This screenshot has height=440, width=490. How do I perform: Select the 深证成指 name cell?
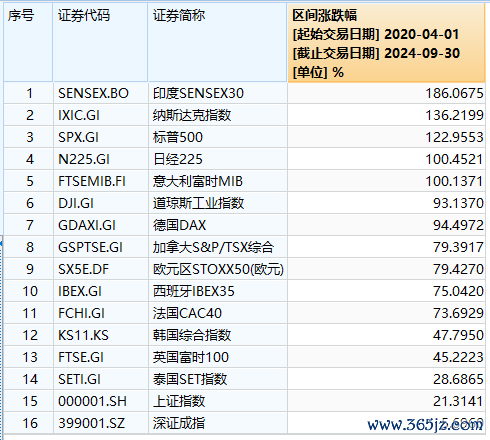(x=218, y=423)
